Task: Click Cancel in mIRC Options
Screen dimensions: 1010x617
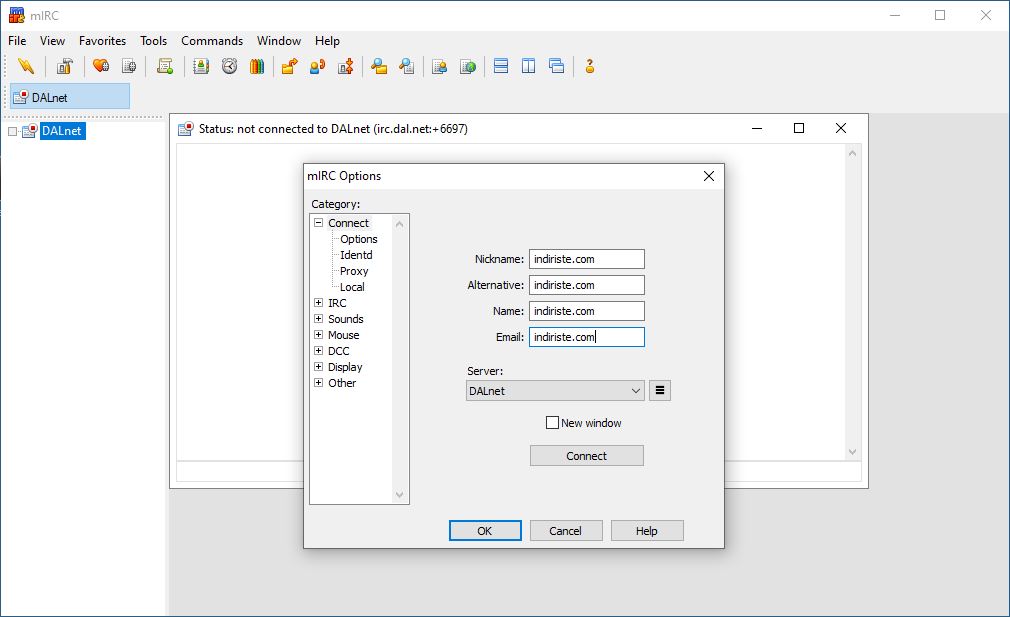Action: pyautogui.click(x=565, y=531)
